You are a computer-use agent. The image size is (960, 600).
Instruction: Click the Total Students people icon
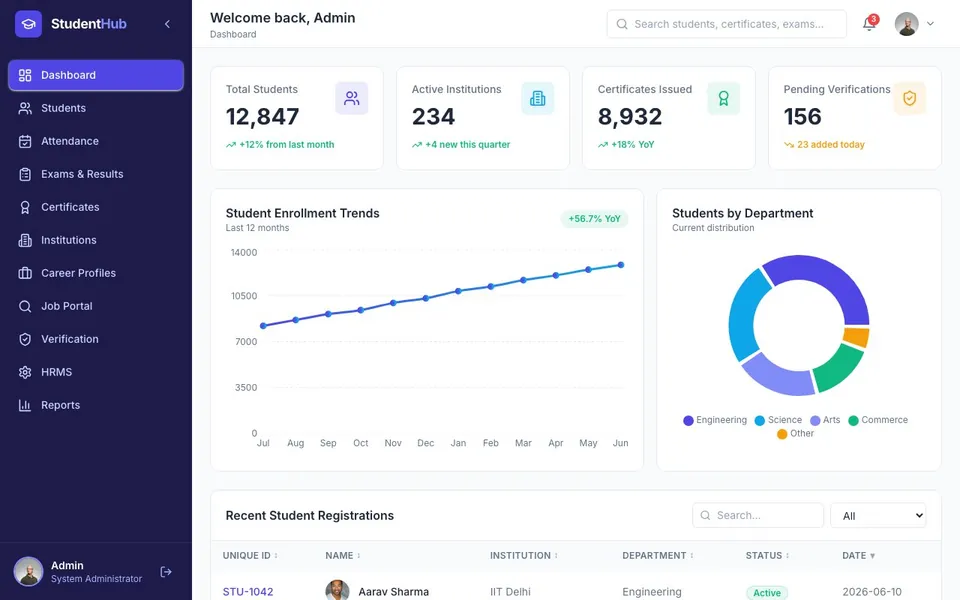[x=352, y=98]
